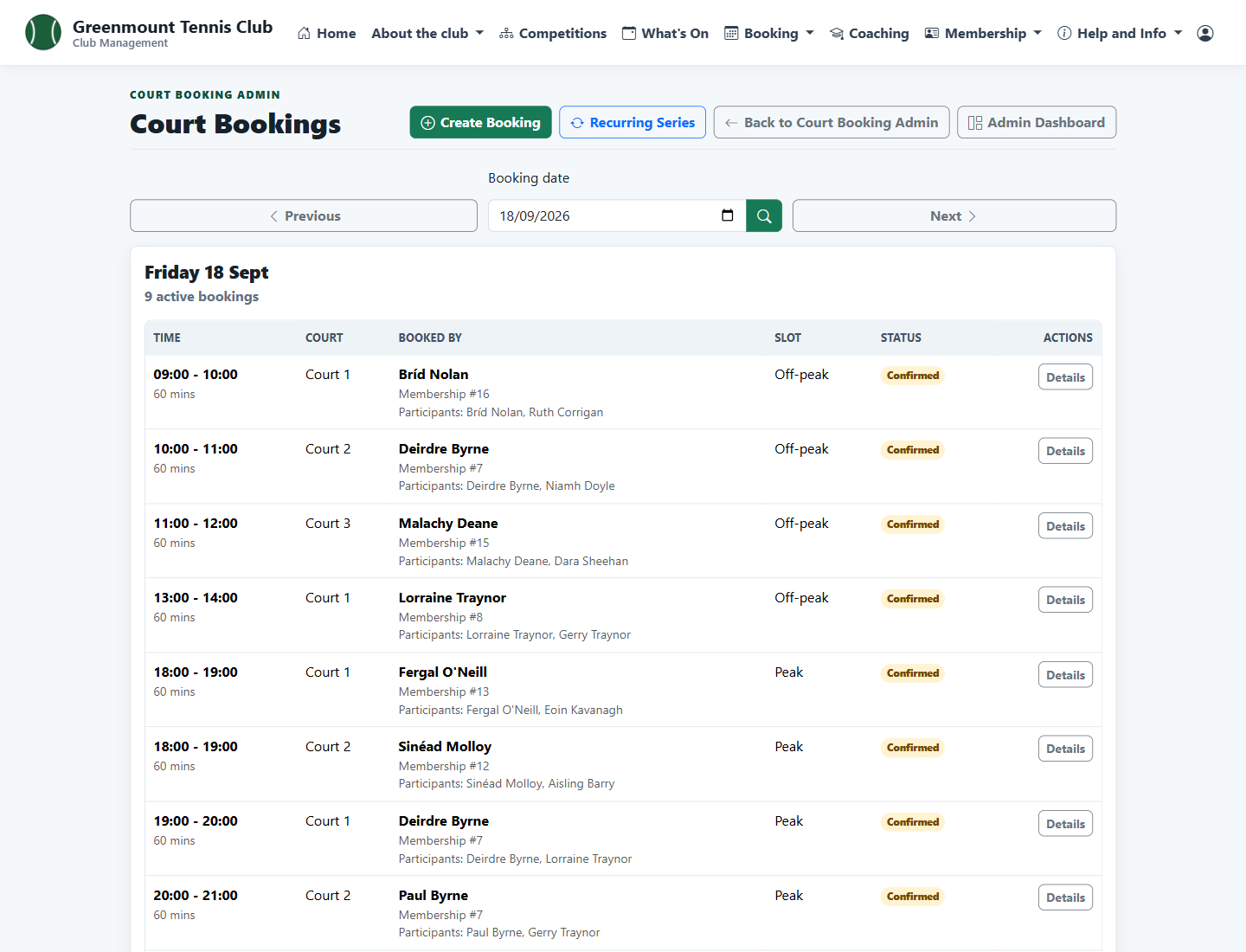Screen dimensions: 1246x952
Task: Click the STATUS column header
Action: coord(901,338)
